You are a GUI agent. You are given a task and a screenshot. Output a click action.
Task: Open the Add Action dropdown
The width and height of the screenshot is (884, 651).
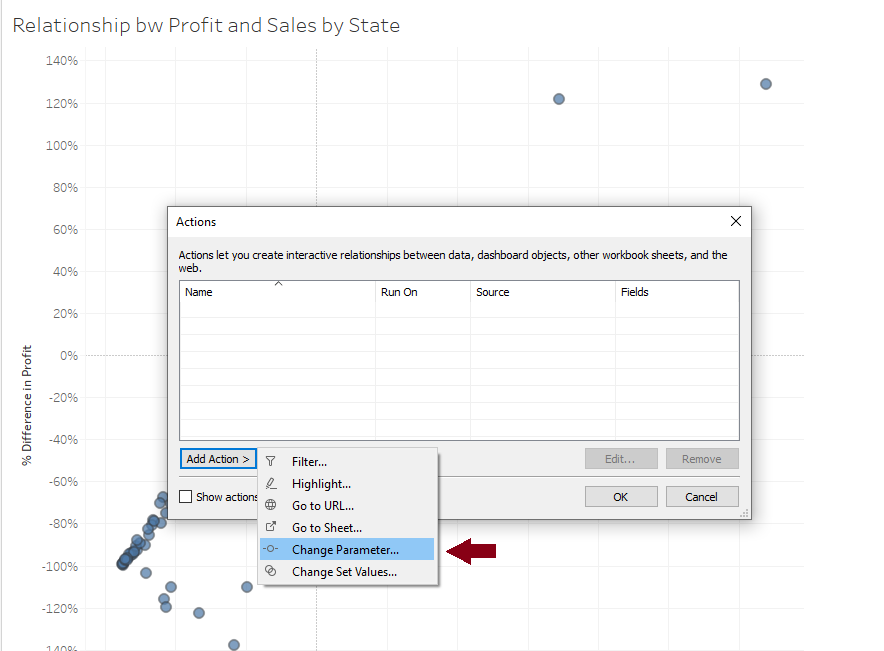tap(218, 459)
